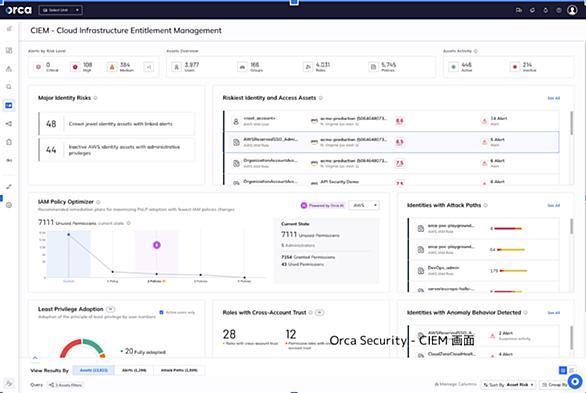
Task: Click the Groups asset icon
Action: 242,67
